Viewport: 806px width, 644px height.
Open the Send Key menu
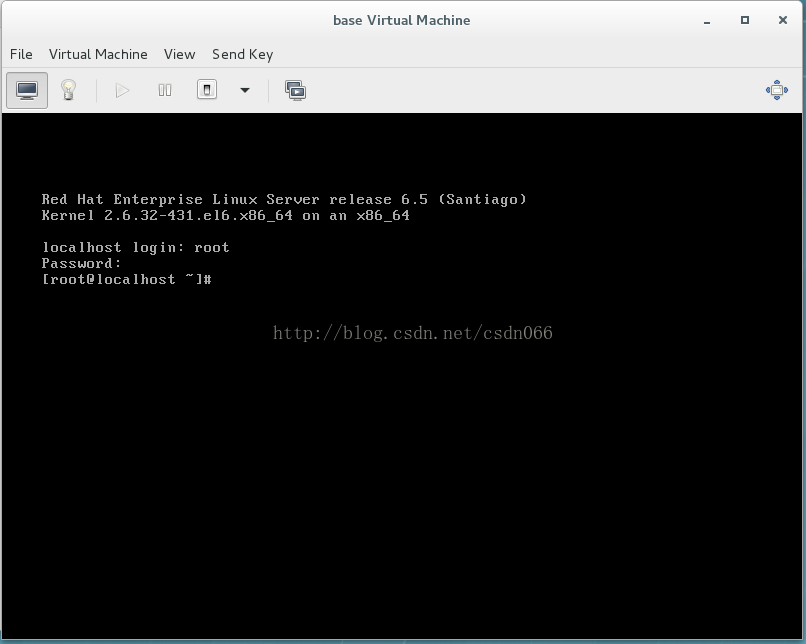tap(243, 54)
